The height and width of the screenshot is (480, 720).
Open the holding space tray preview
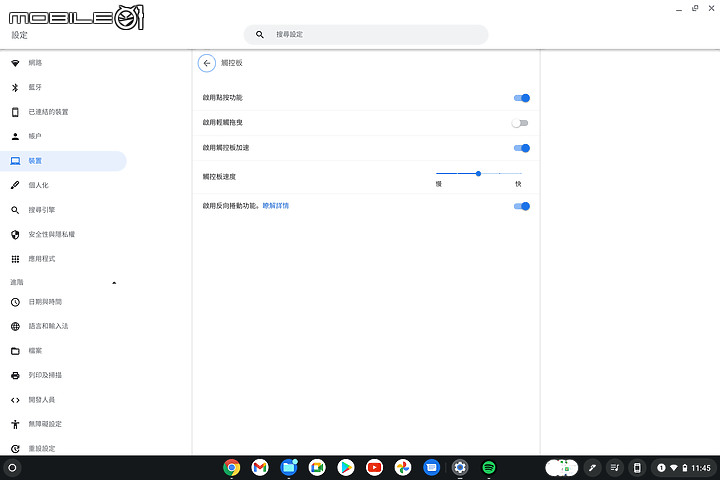pyautogui.click(x=561, y=468)
